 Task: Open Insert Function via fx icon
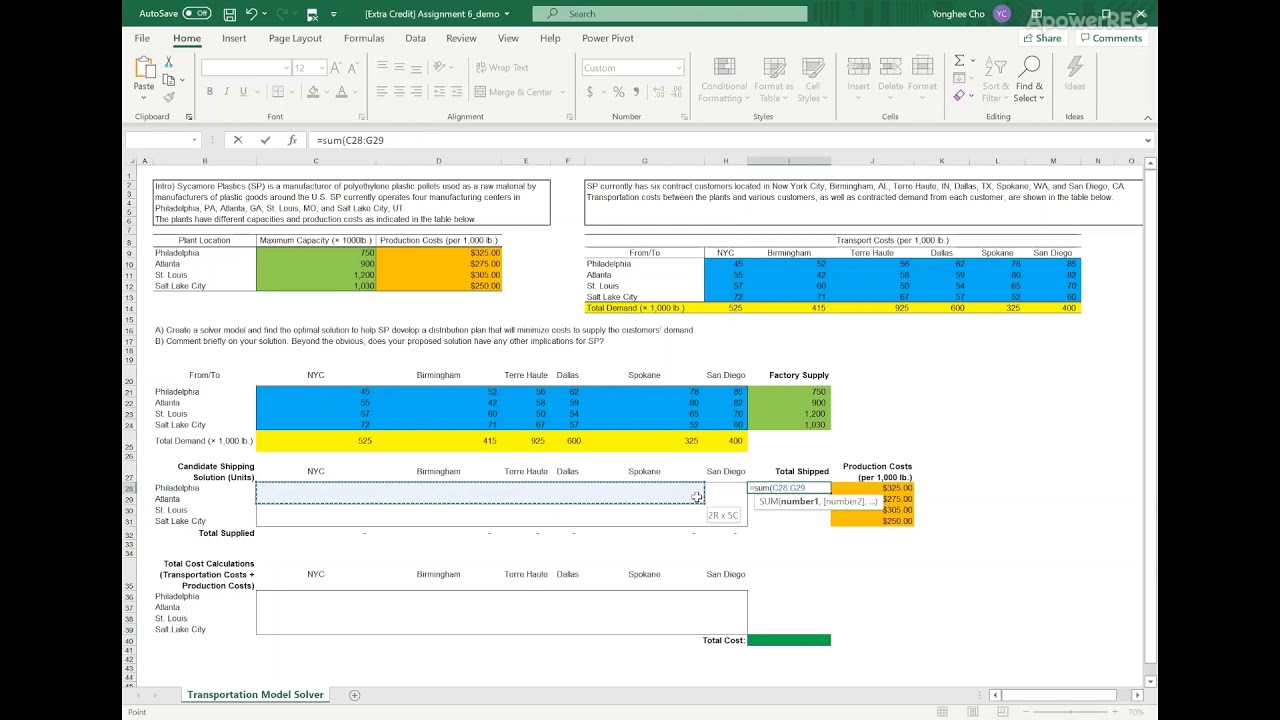(x=292, y=140)
